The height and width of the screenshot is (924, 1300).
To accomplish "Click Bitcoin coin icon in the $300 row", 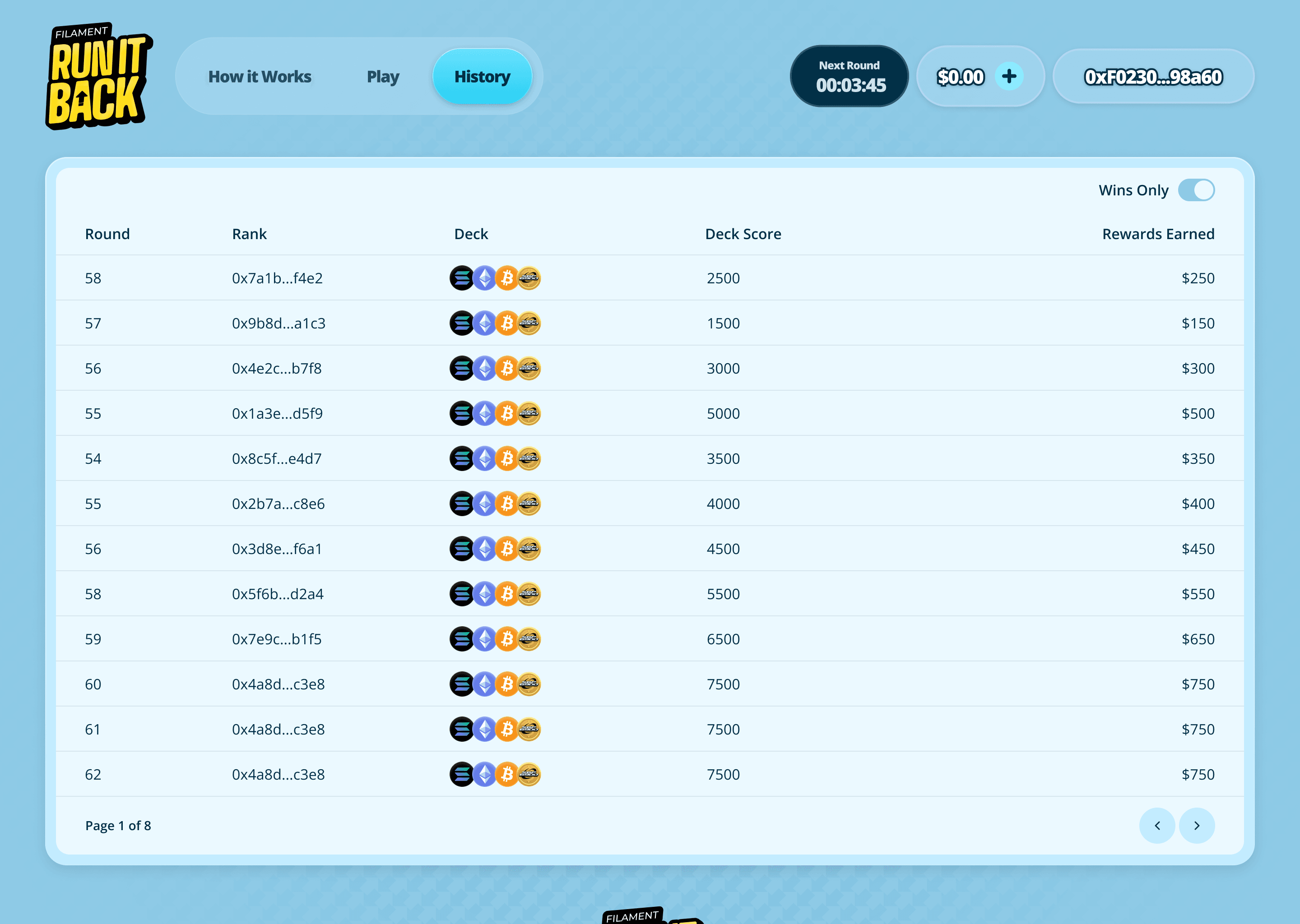I will (x=506, y=368).
